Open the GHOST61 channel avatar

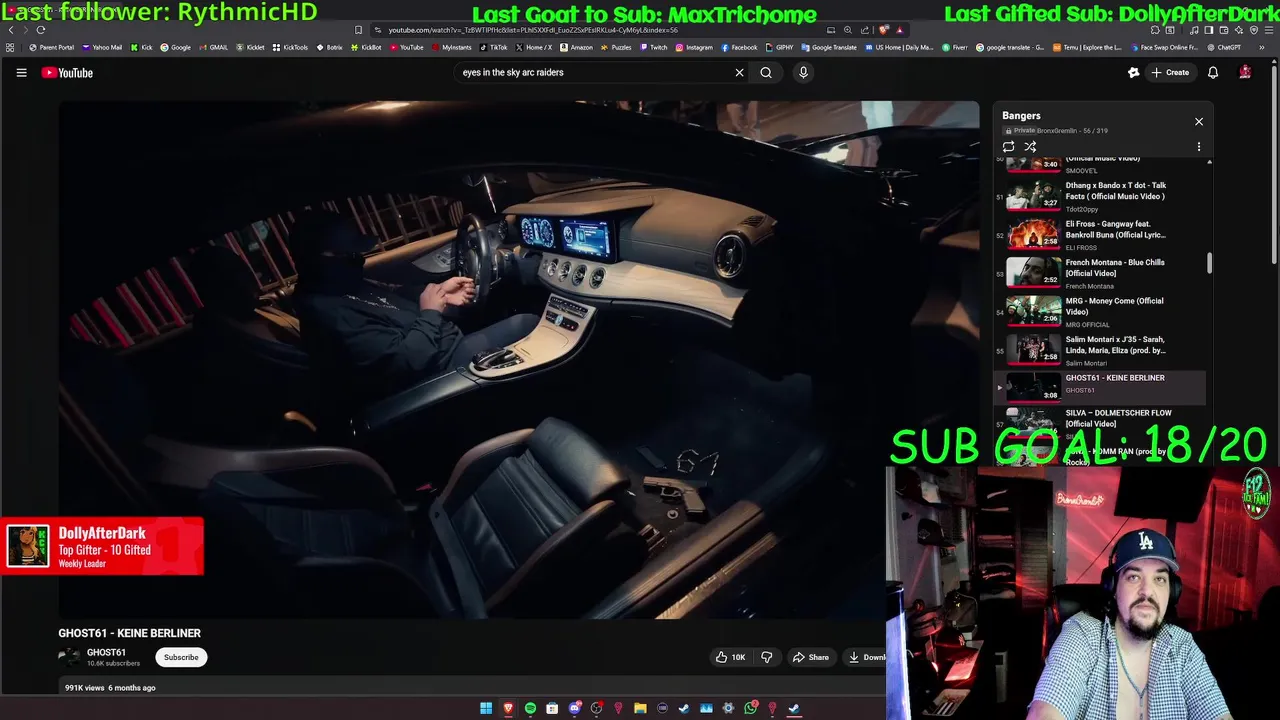(x=69, y=657)
